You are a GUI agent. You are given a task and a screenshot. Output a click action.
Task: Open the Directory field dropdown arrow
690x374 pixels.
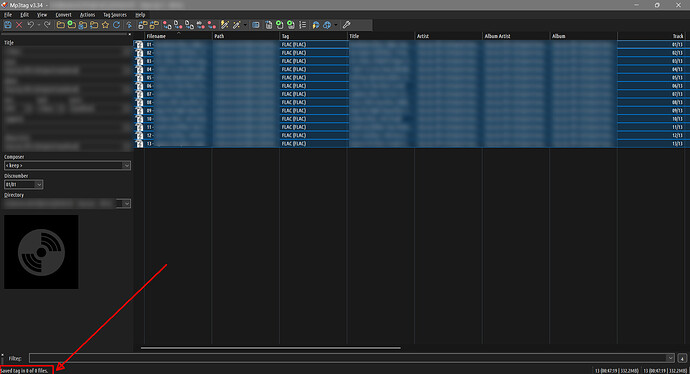tap(126, 204)
